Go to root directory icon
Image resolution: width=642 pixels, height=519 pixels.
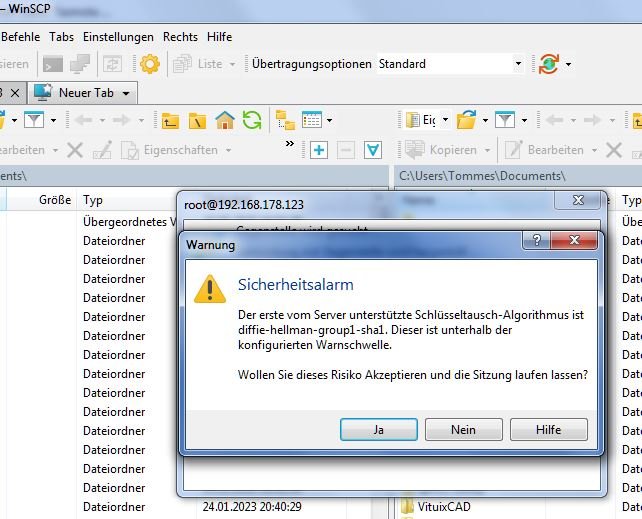pos(198,121)
